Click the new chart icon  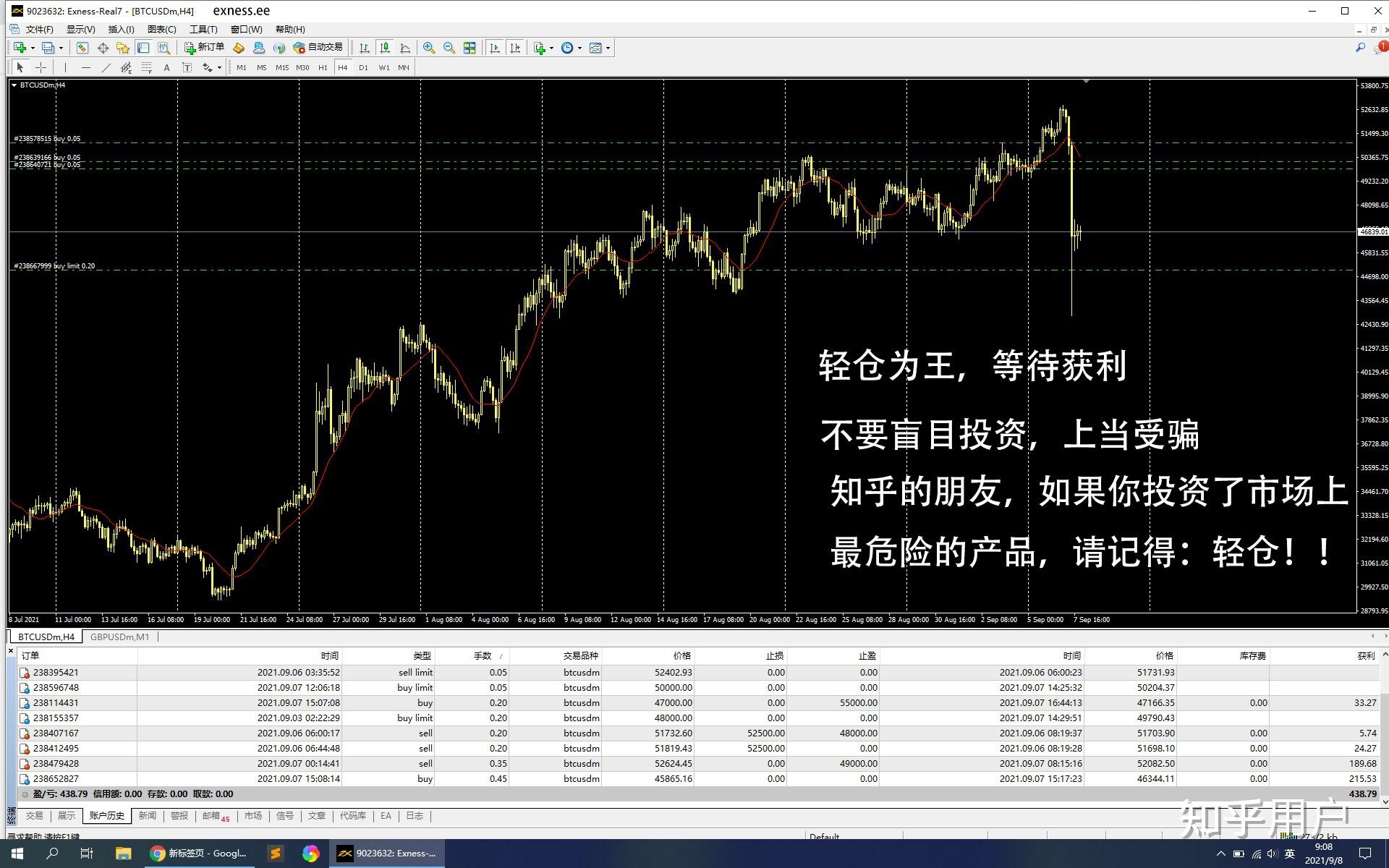(20, 48)
